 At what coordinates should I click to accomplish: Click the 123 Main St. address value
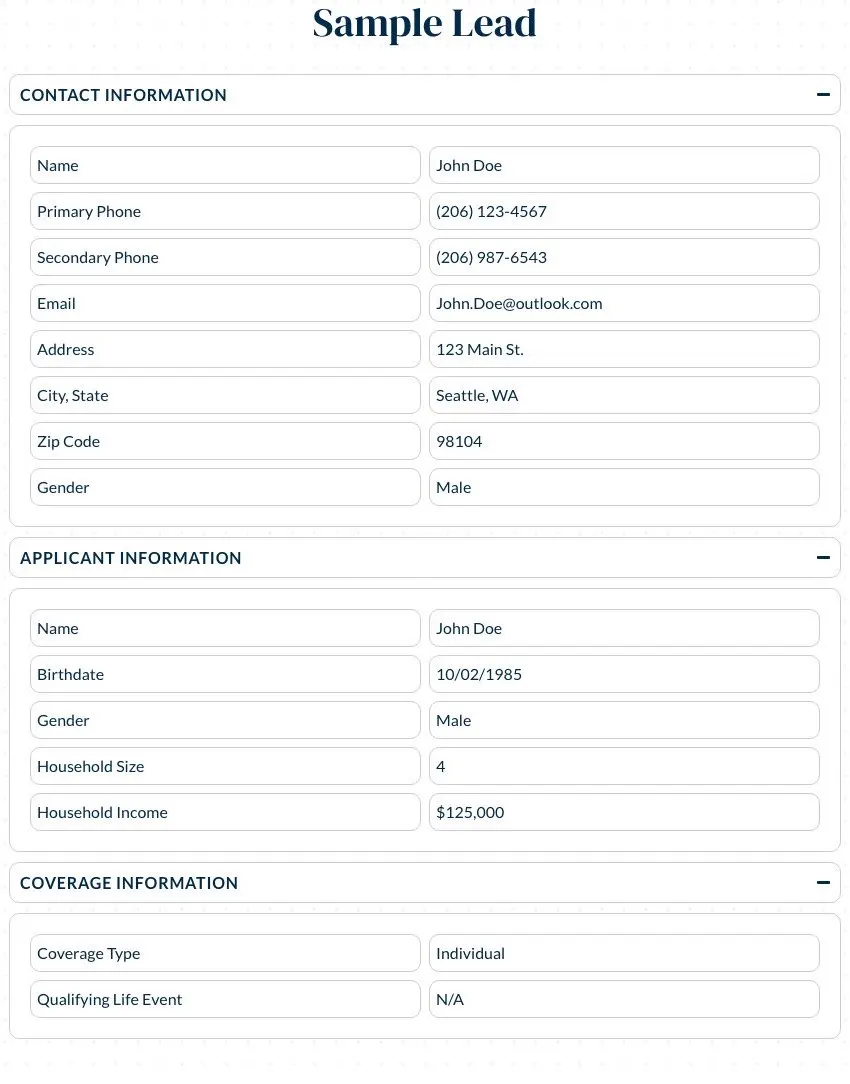click(624, 349)
